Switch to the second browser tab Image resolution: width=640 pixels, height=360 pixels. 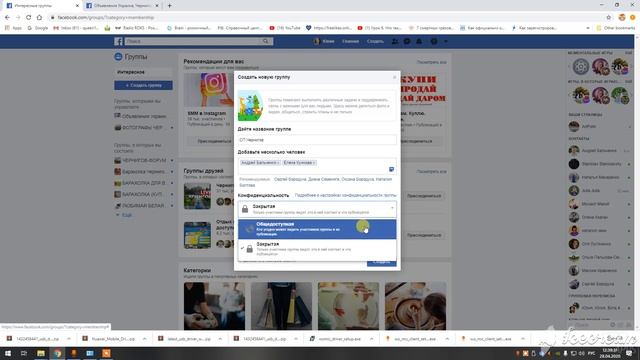coord(122,6)
